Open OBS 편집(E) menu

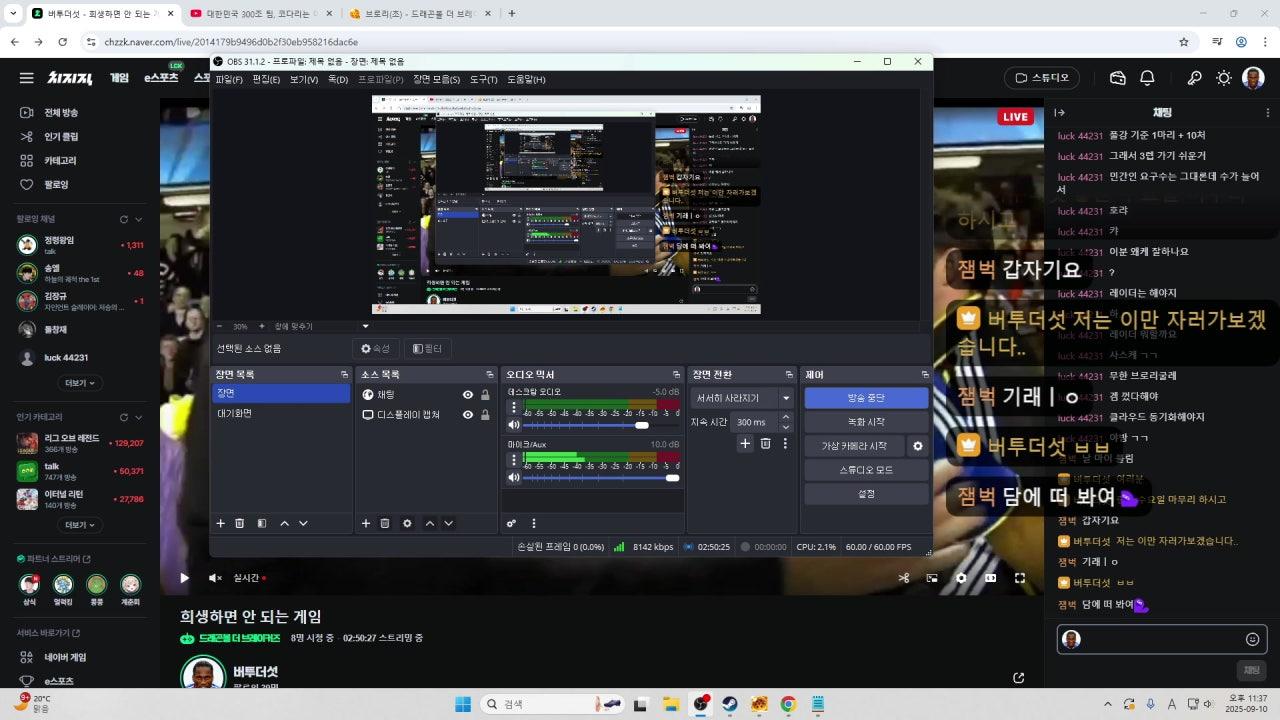[x=266, y=79]
